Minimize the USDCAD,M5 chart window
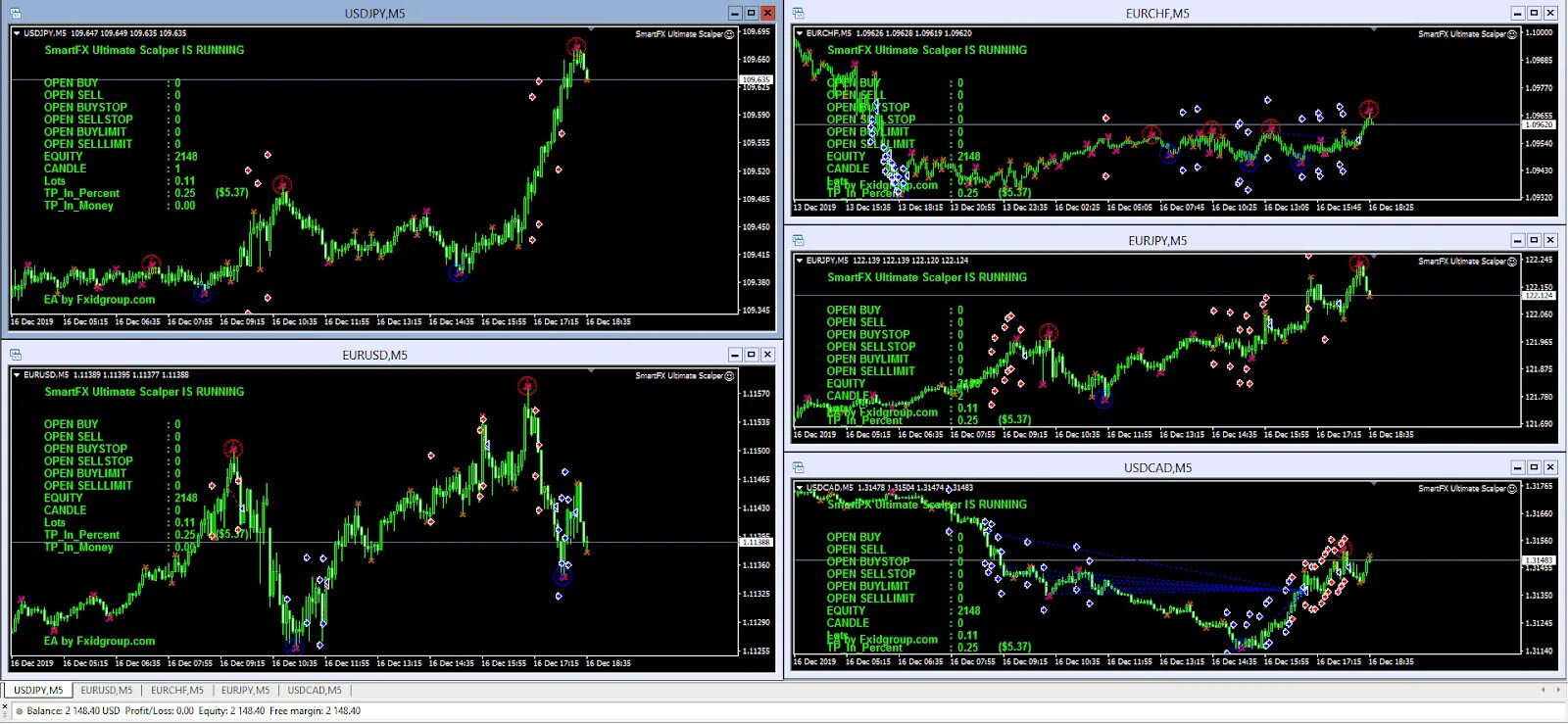Viewport: 1568px width, 724px height. [1518, 467]
